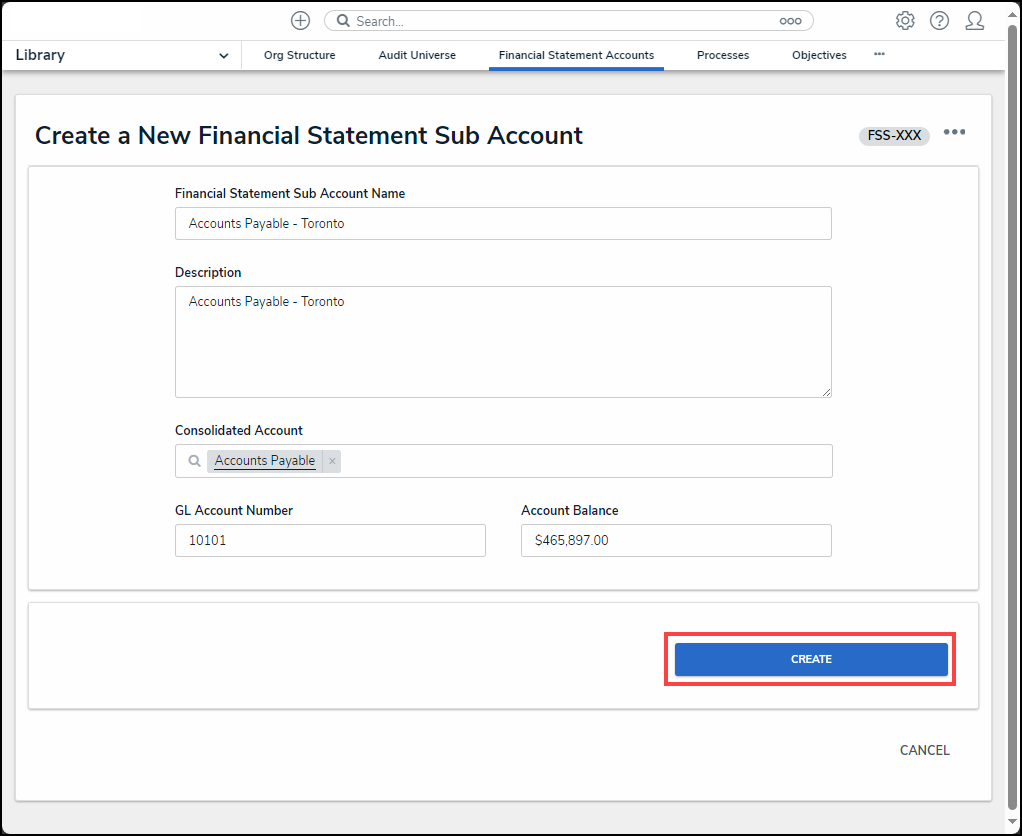Focus the GL Account Number field
The height and width of the screenshot is (836, 1022).
tap(330, 541)
